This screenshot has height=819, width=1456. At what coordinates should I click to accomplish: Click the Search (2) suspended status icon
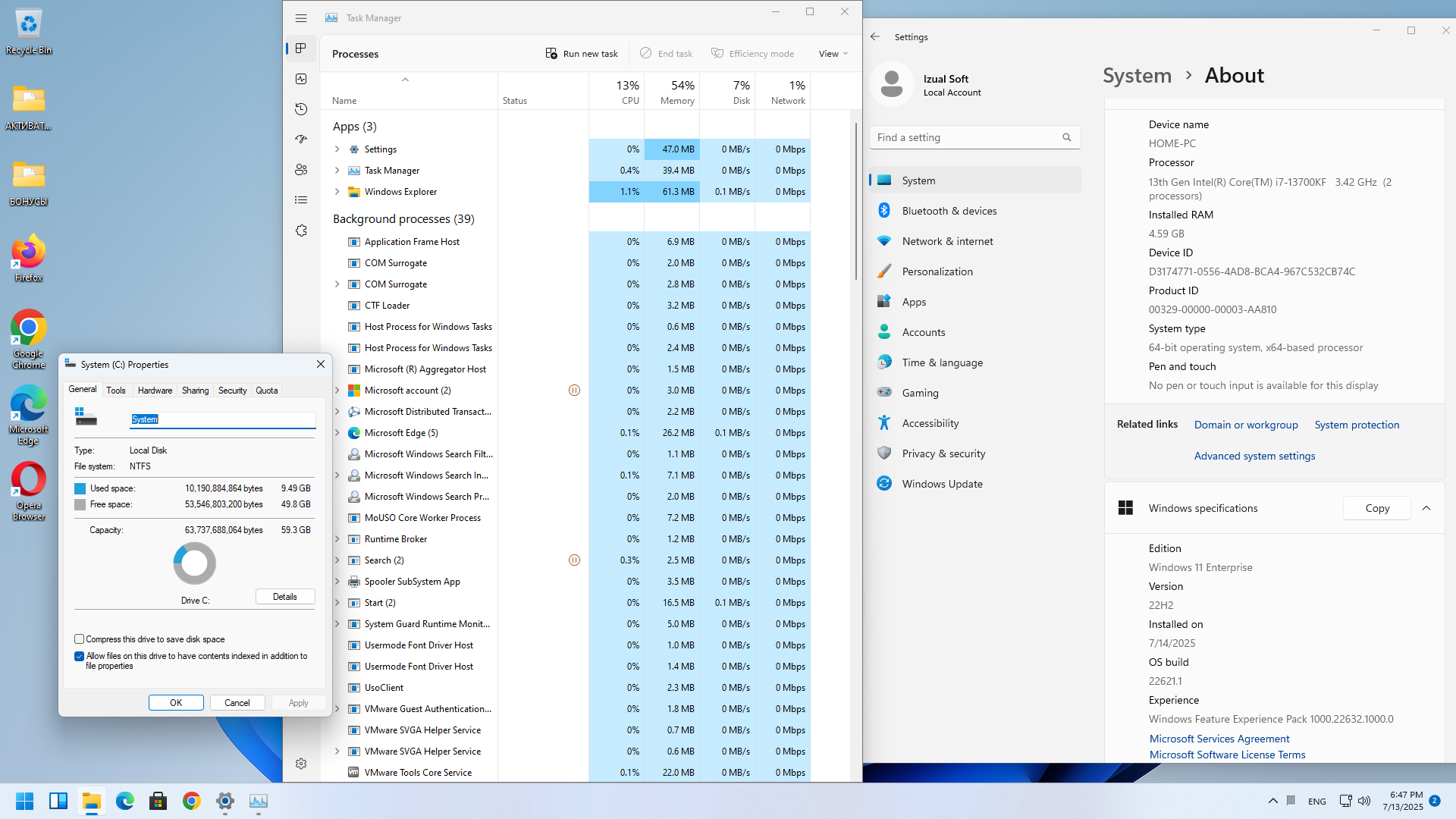click(574, 560)
